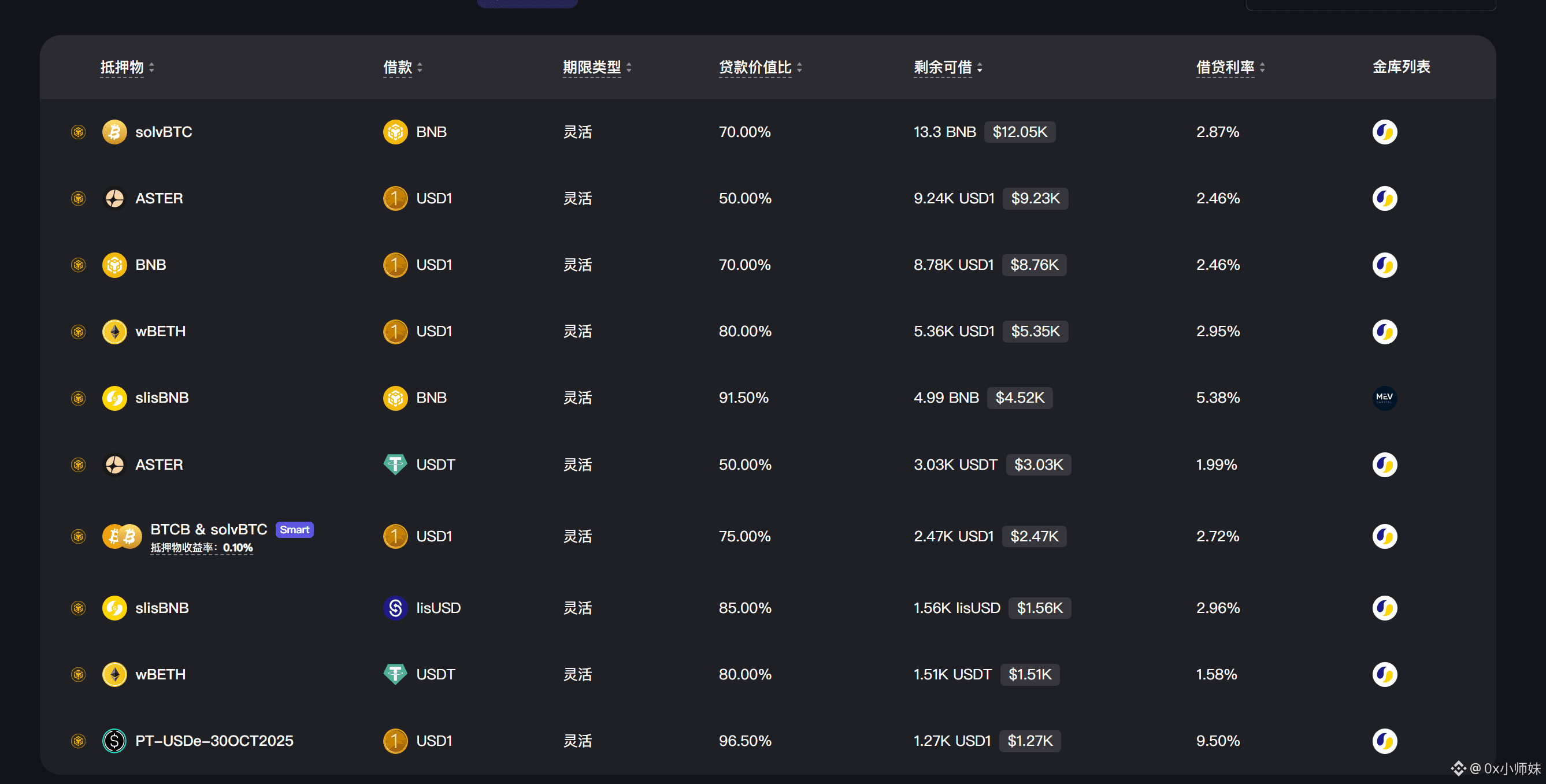
Task: Click the PT-USDe-30OCT2025 collateral icon
Action: click(114, 741)
